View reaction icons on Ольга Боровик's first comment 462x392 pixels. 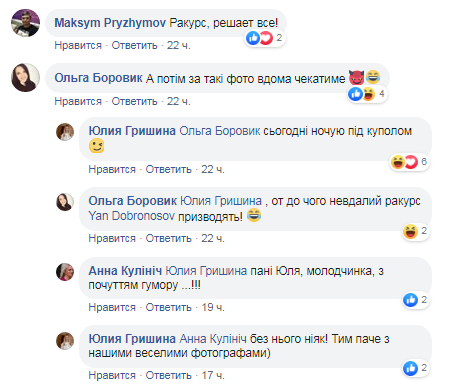tap(367, 94)
